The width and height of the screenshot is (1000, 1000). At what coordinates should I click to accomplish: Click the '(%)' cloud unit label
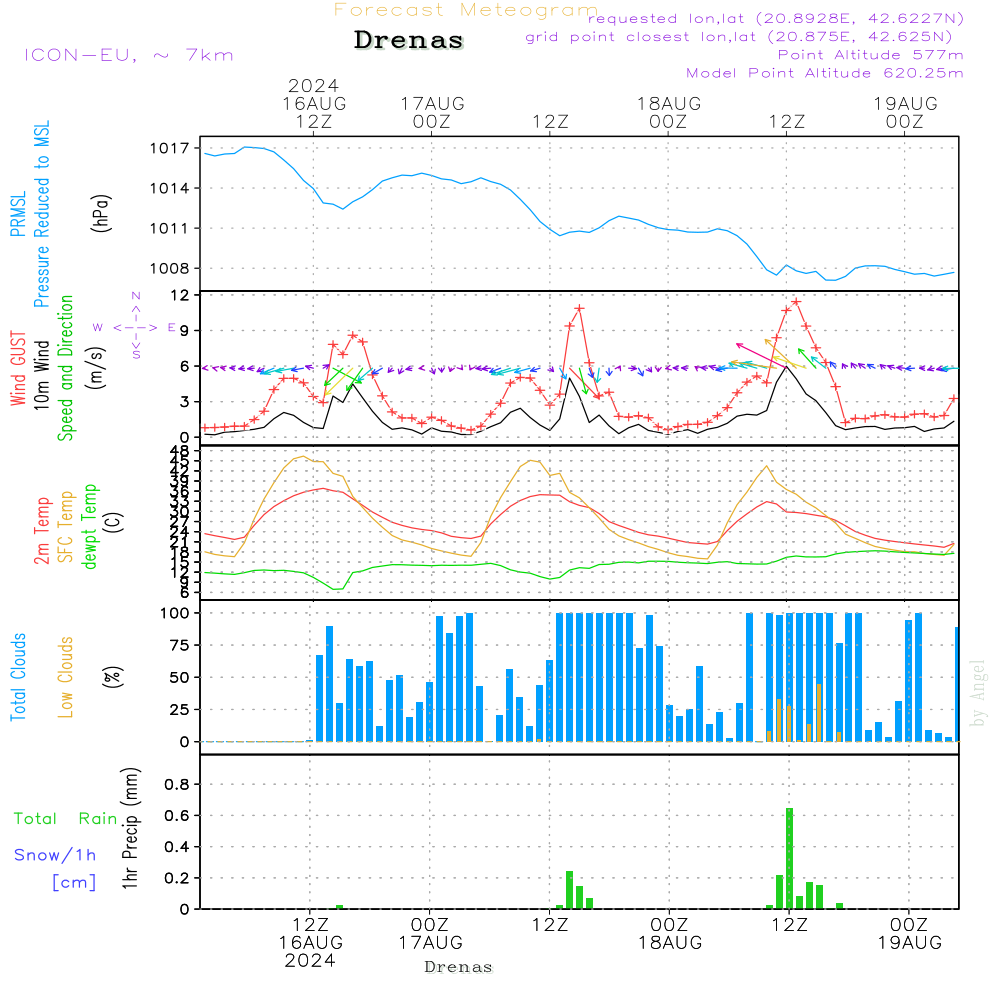[x=112, y=677]
